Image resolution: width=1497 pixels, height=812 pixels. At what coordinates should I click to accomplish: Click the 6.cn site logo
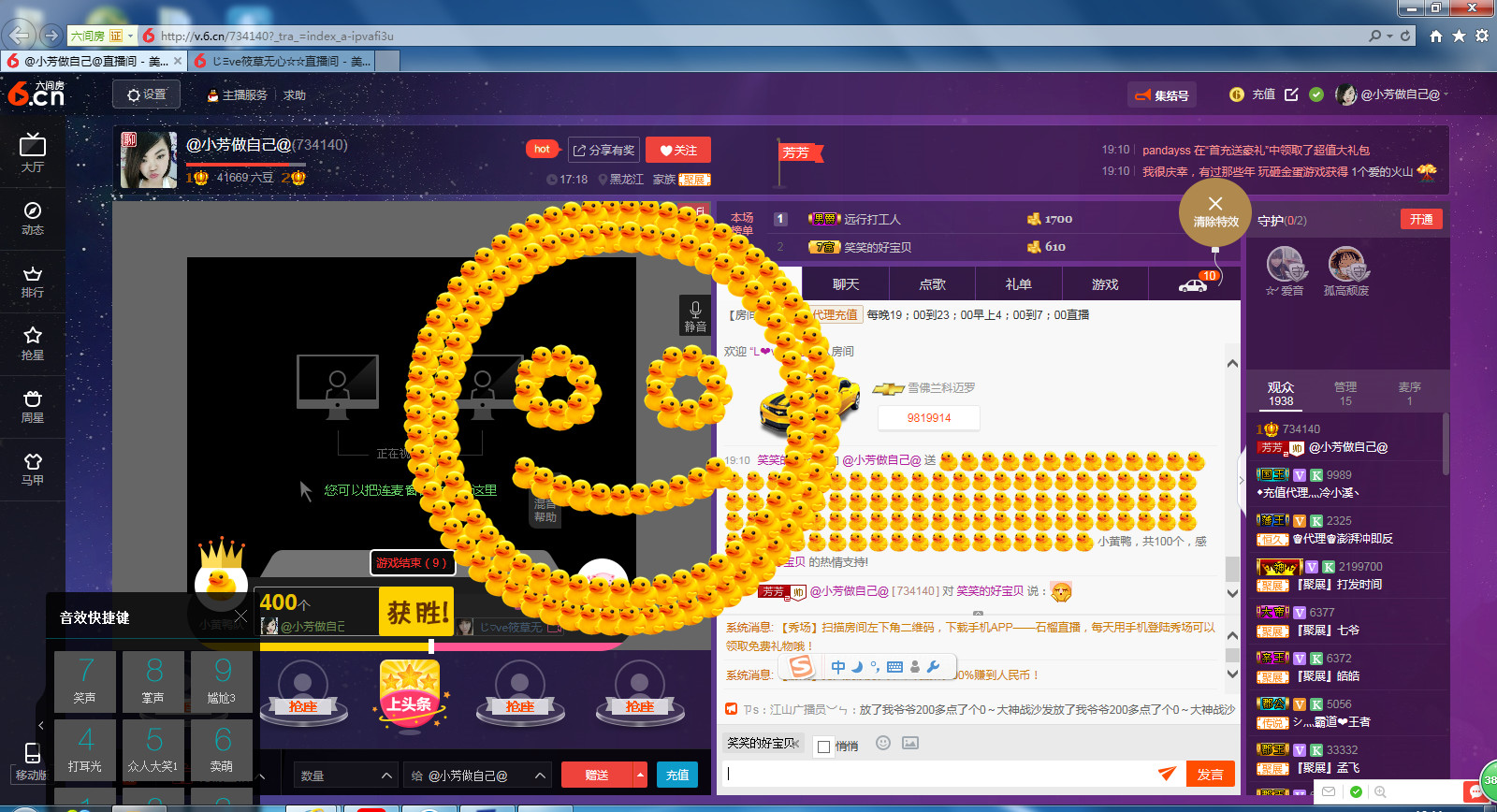36,94
